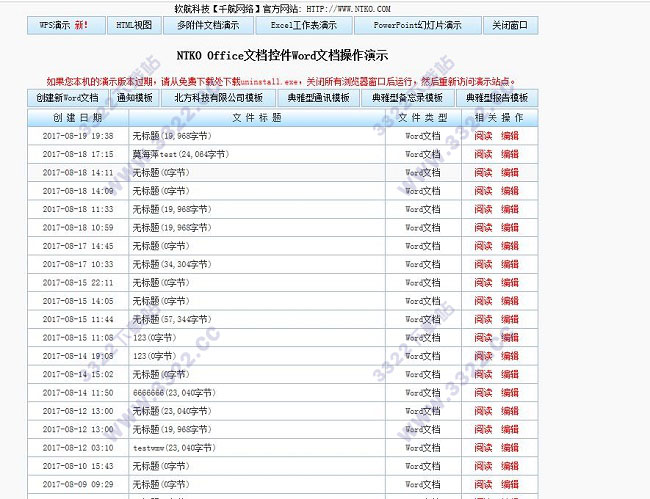
Task: Click 阅读 for 2017-08-18 14:11 row
Action: pyautogui.click(x=483, y=172)
